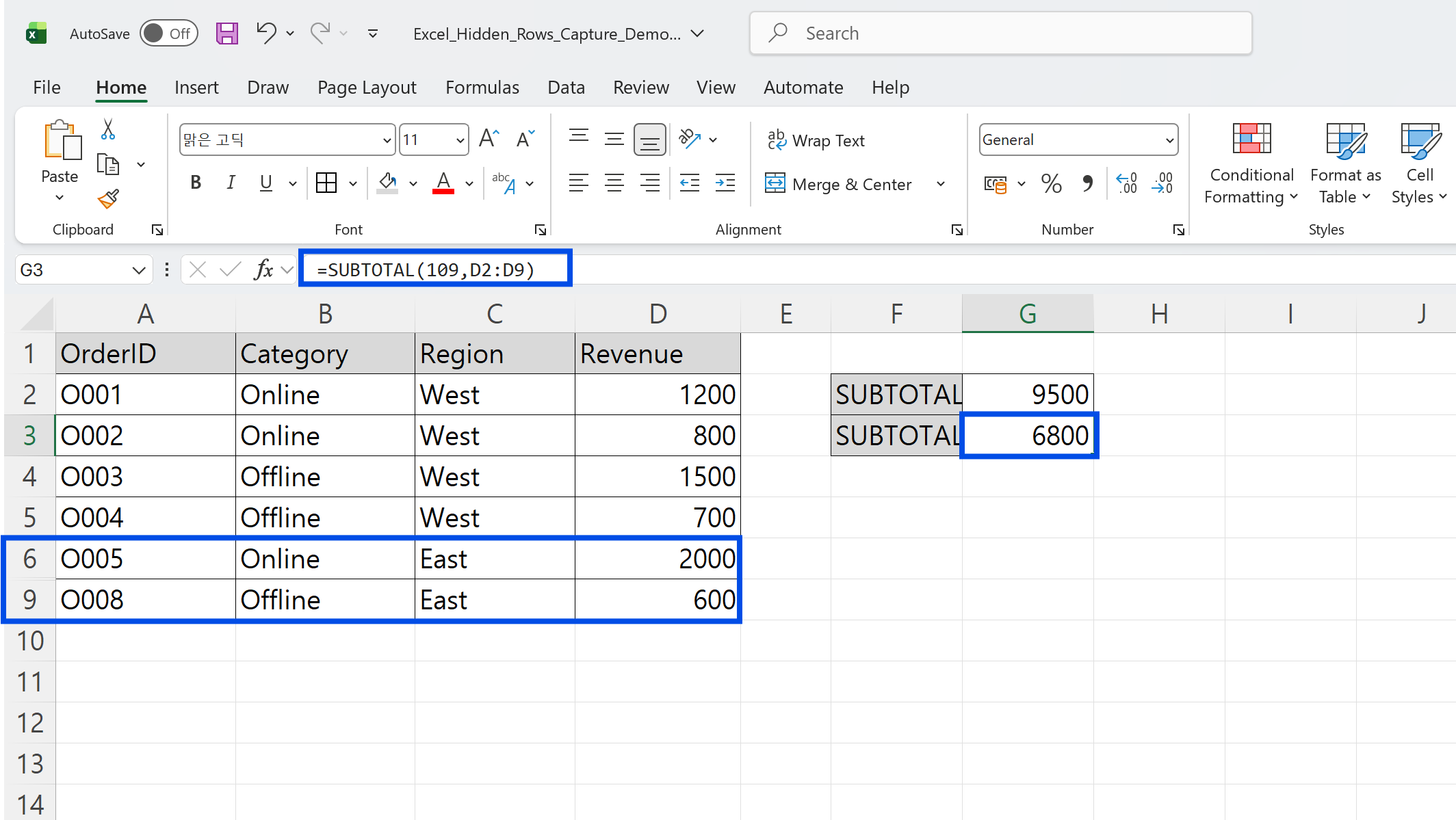Click the Insert Function fx icon
The width and height of the screenshot is (1456, 820).
pos(263,269)
